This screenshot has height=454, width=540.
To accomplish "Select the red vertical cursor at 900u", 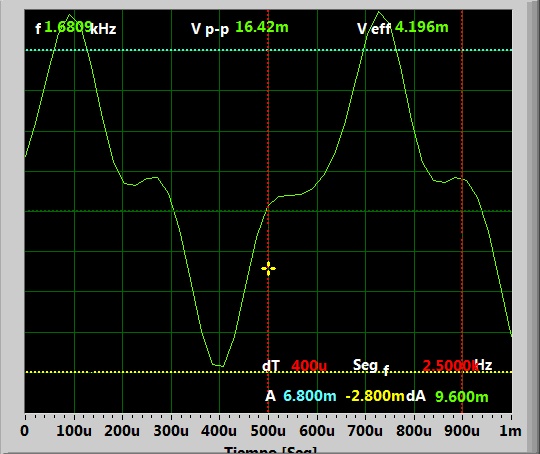I will [462, 211].
